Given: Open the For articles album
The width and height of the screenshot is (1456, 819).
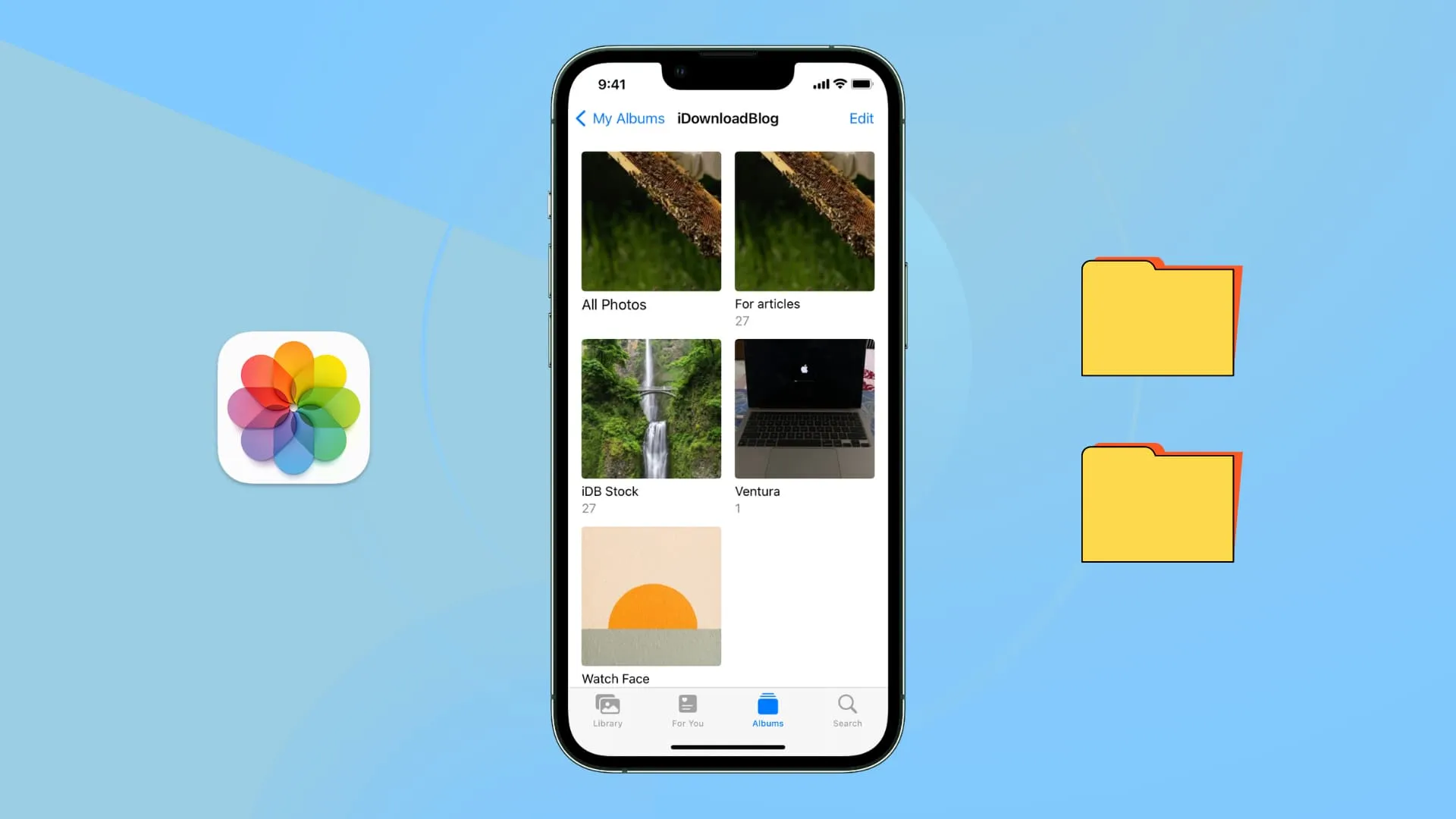Looking at the screenshot, I should (804, 221).
